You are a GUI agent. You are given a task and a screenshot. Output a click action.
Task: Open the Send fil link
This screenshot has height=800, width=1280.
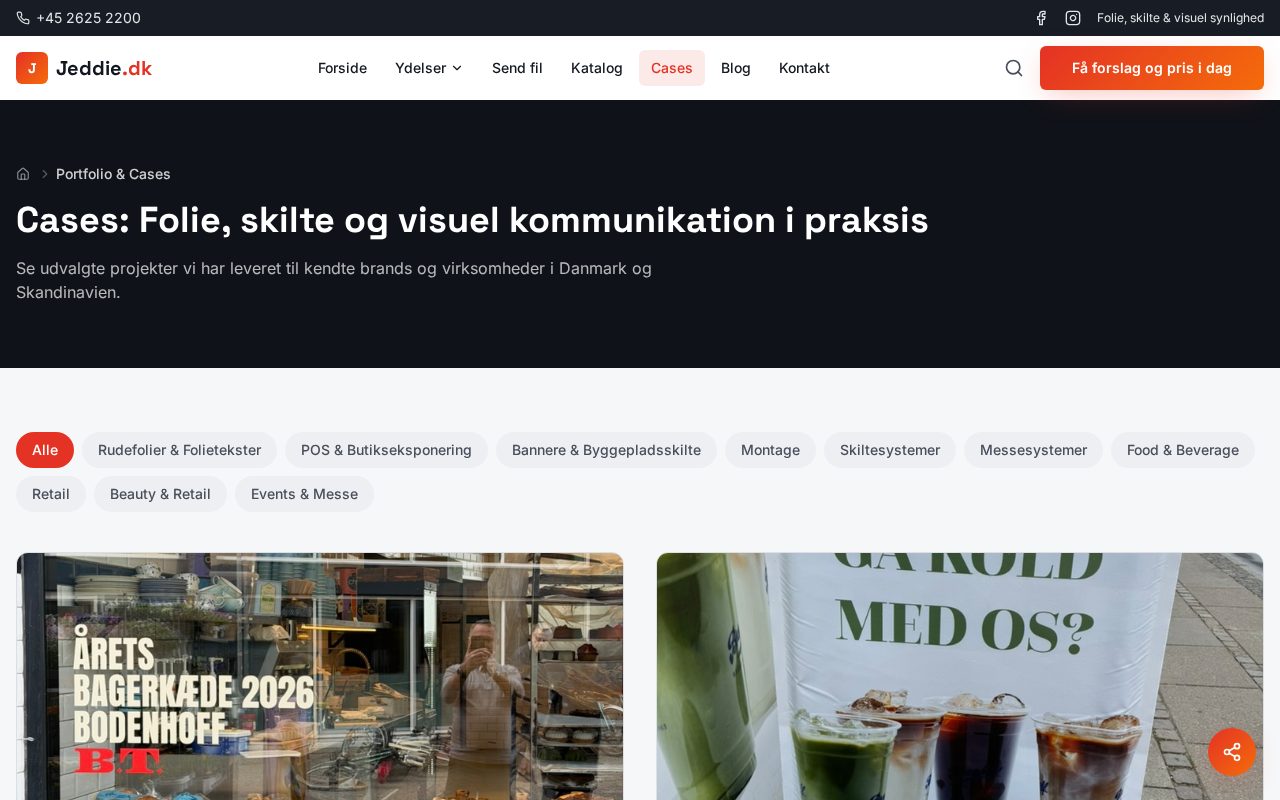517,68
